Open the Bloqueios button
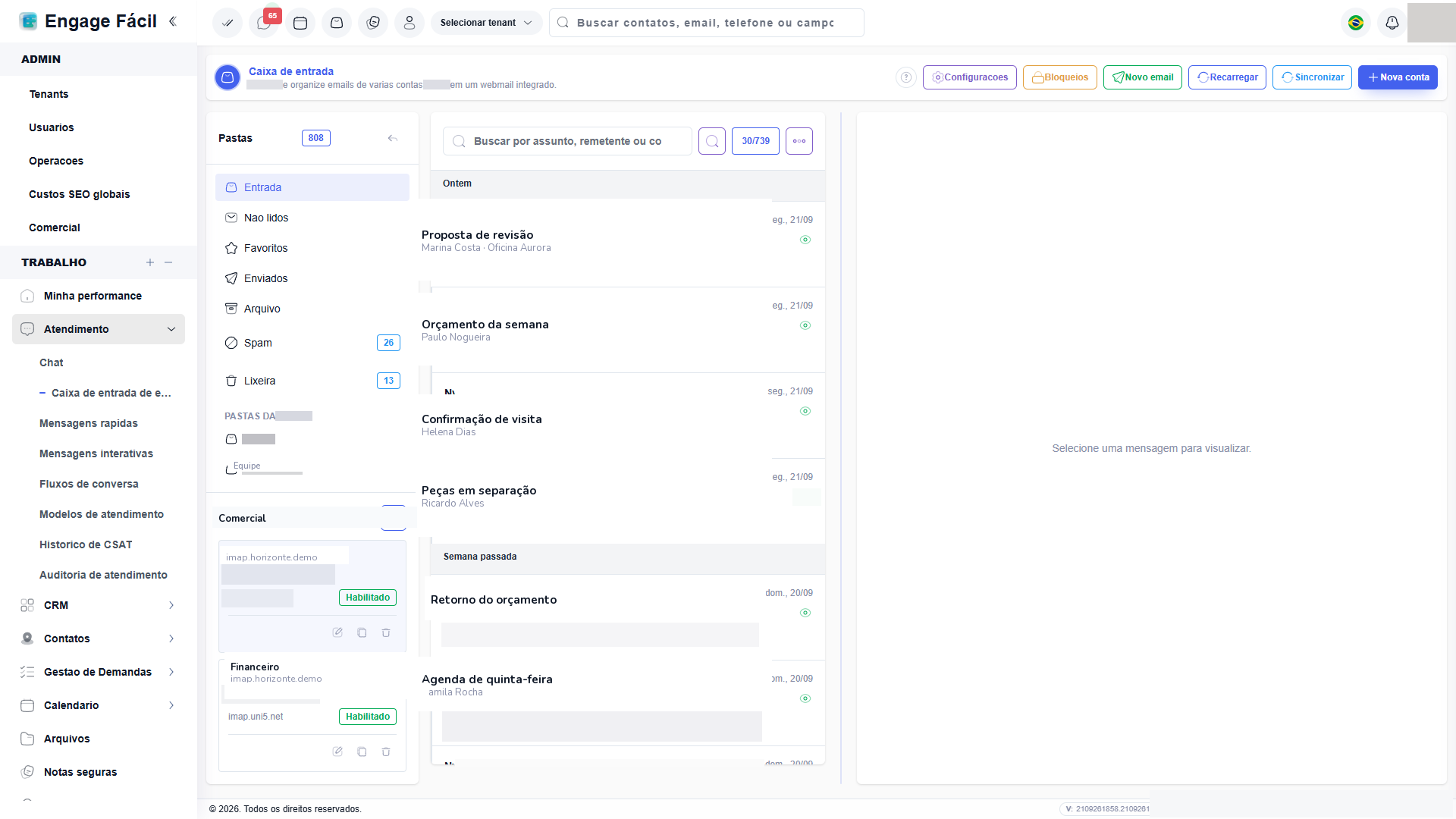The image size is (1456, 819). click(x=1060, y=77)
